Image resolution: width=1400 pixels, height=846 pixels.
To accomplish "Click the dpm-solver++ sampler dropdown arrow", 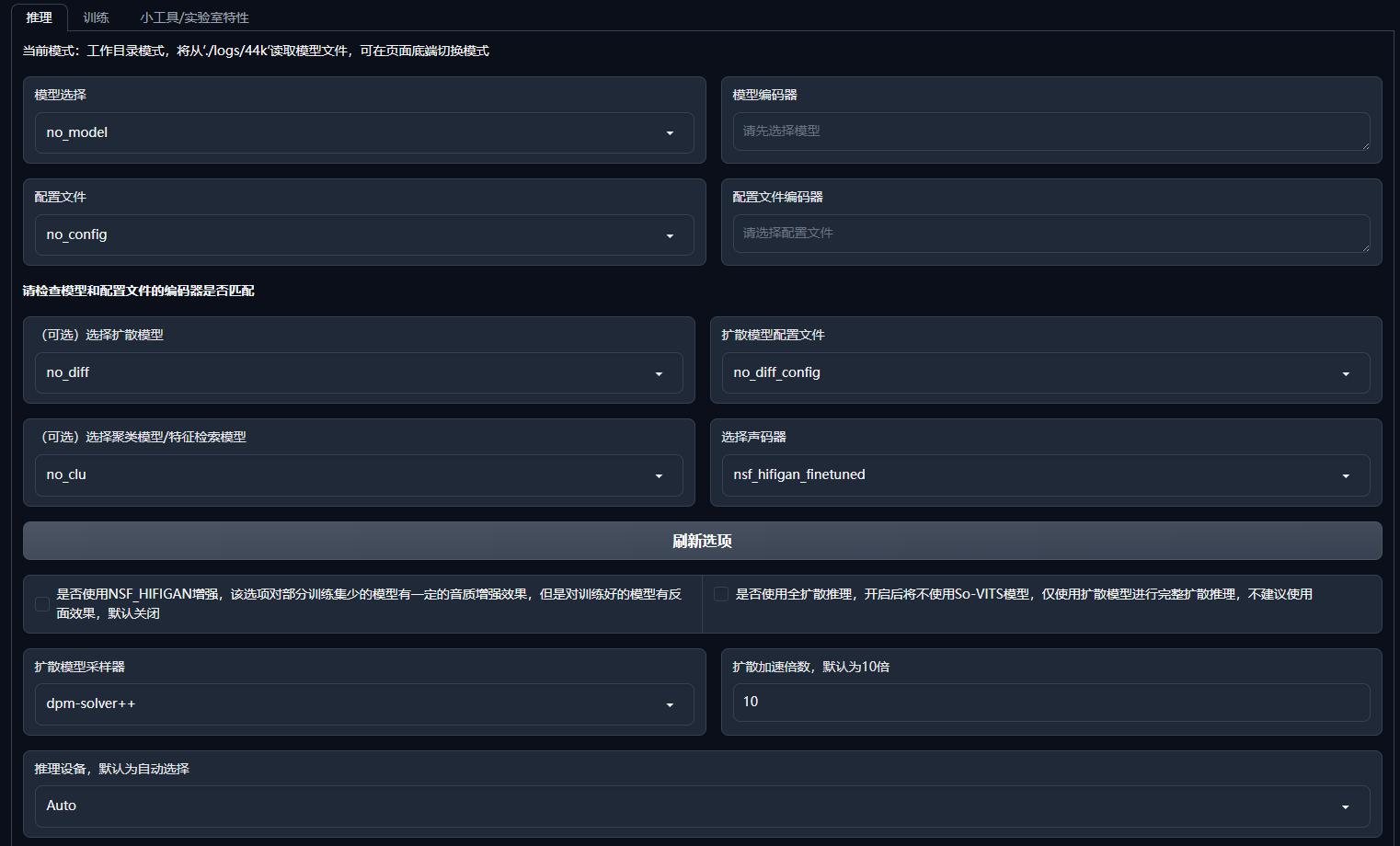I will click(x=670, y=704).
